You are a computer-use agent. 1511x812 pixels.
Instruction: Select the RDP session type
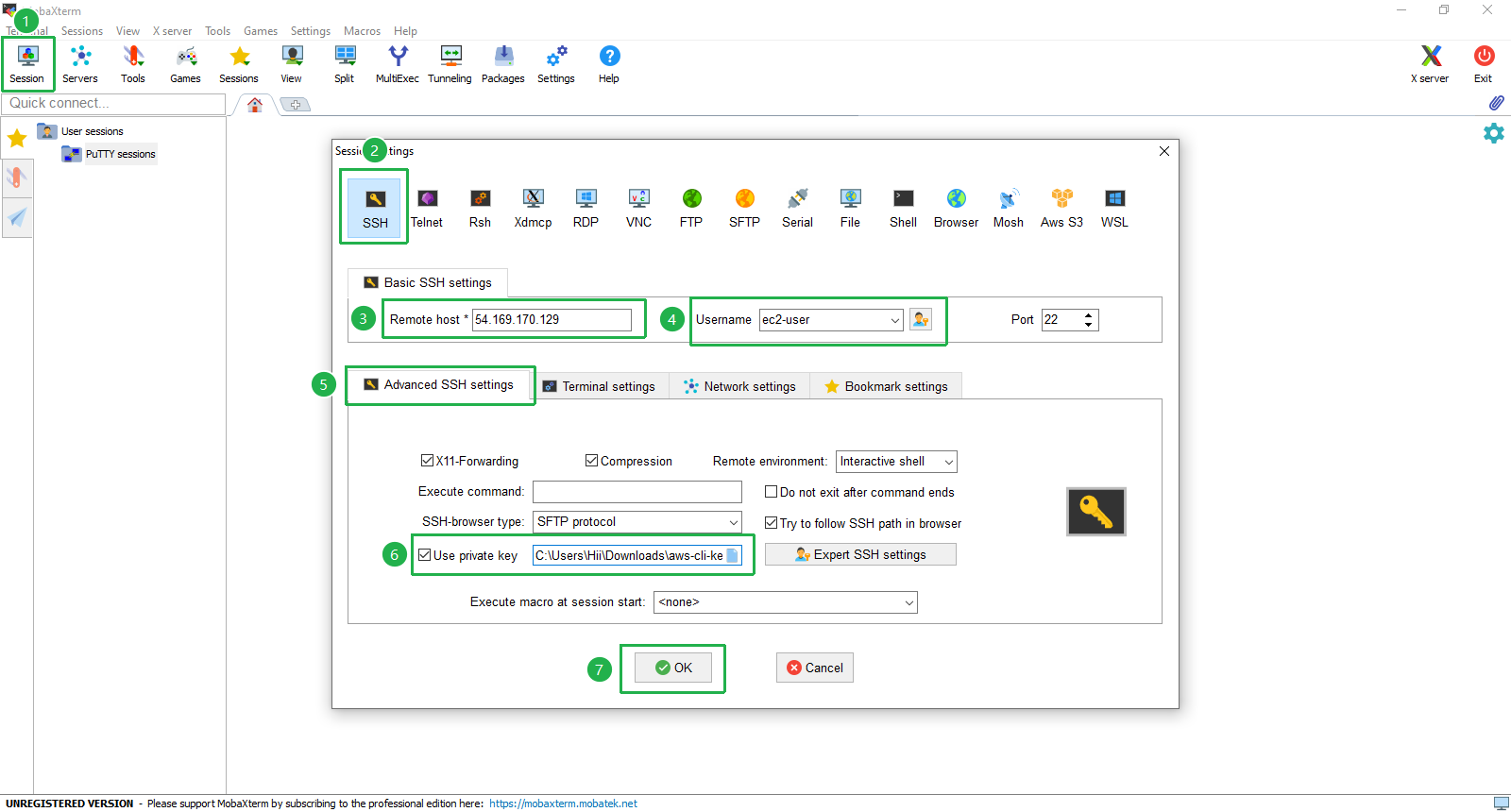(586, 209)
